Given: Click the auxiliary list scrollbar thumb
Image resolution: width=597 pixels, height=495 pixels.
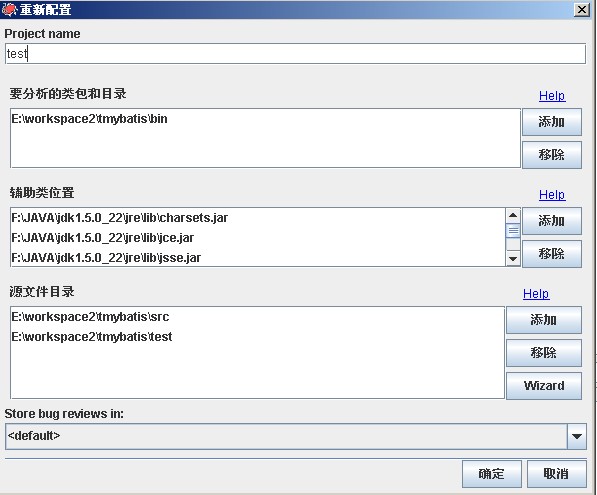Looking at the screenshot, I should pos(513,231).
